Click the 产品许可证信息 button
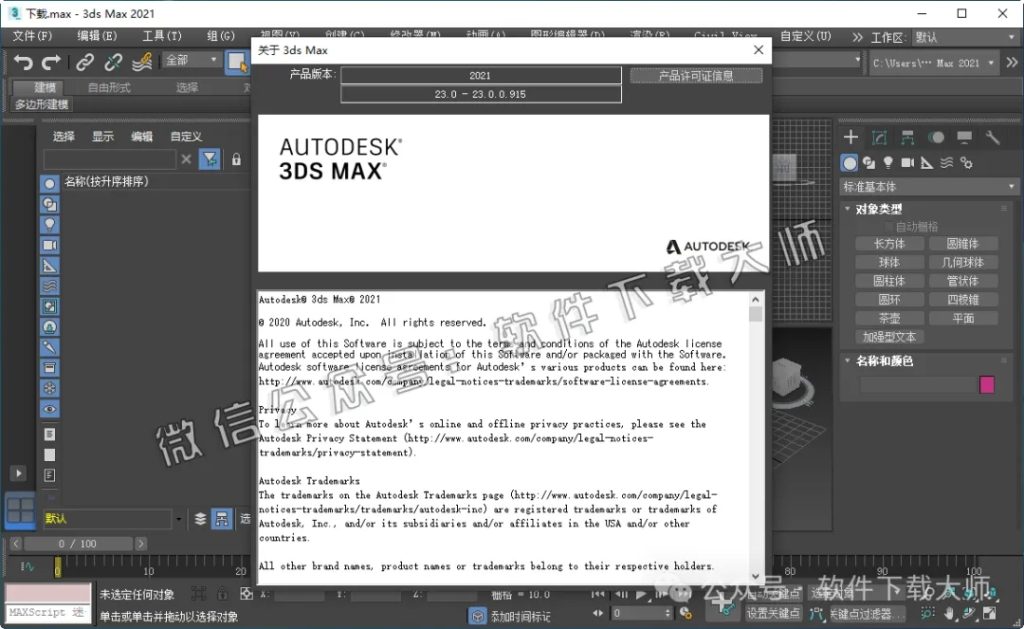The image size is (1024, 629). click(694, 75)
